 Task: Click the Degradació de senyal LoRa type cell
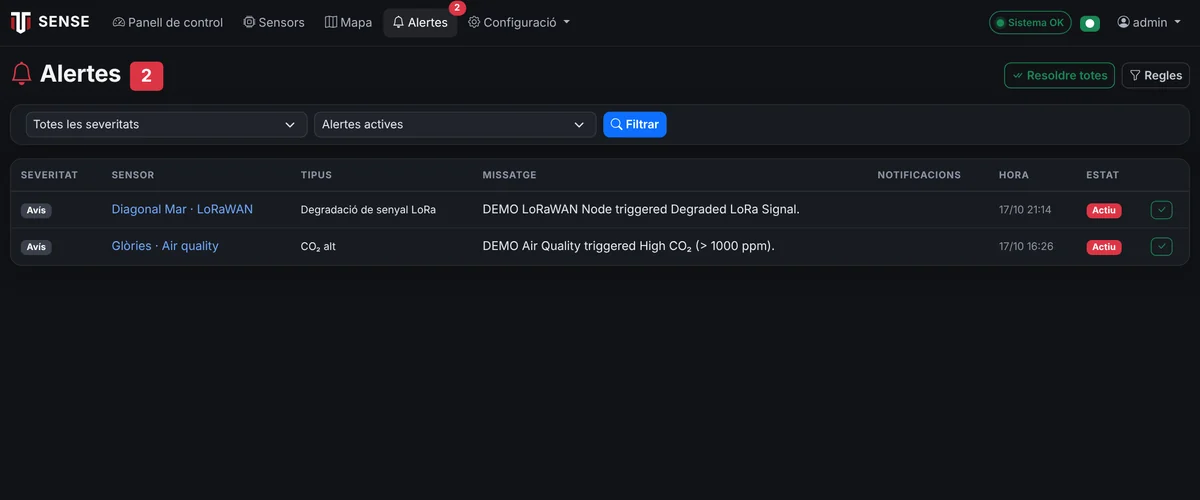(368, 210)
